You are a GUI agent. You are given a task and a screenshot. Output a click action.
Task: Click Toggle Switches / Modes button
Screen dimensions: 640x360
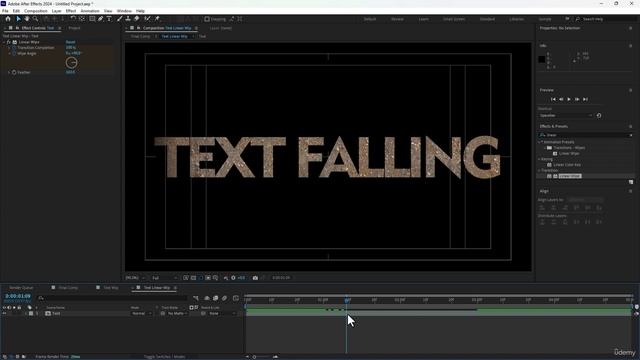click(x=164, y=356)
